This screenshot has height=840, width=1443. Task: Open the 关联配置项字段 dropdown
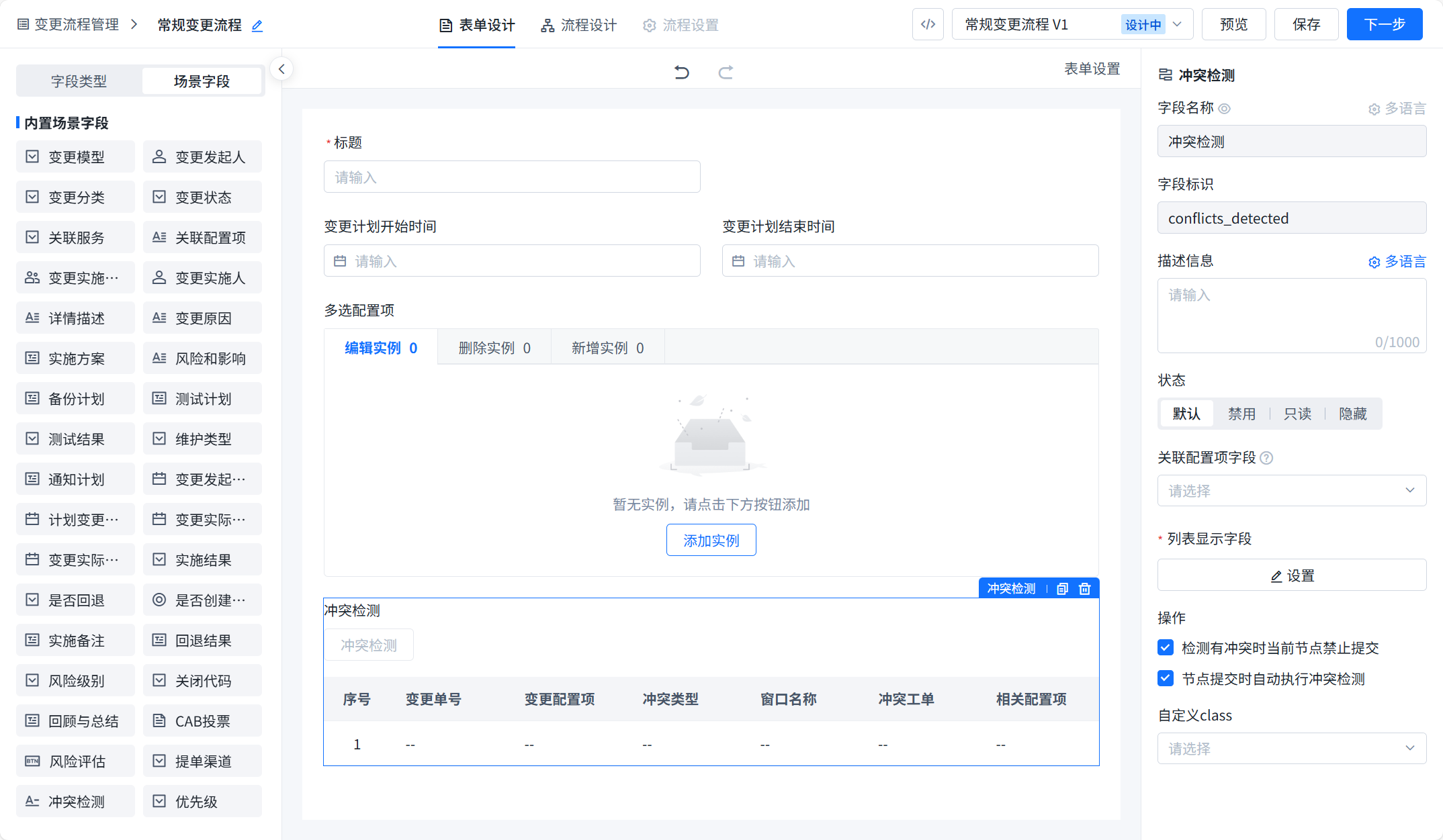pyautogui.click(x=1291, y=491)
